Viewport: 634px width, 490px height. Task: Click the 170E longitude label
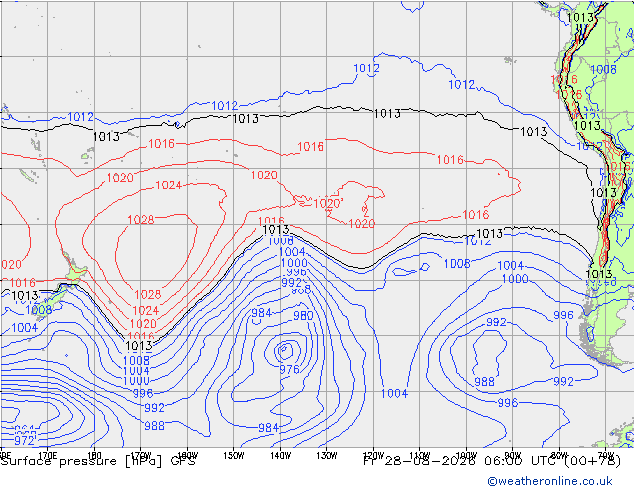click(47, 456)
